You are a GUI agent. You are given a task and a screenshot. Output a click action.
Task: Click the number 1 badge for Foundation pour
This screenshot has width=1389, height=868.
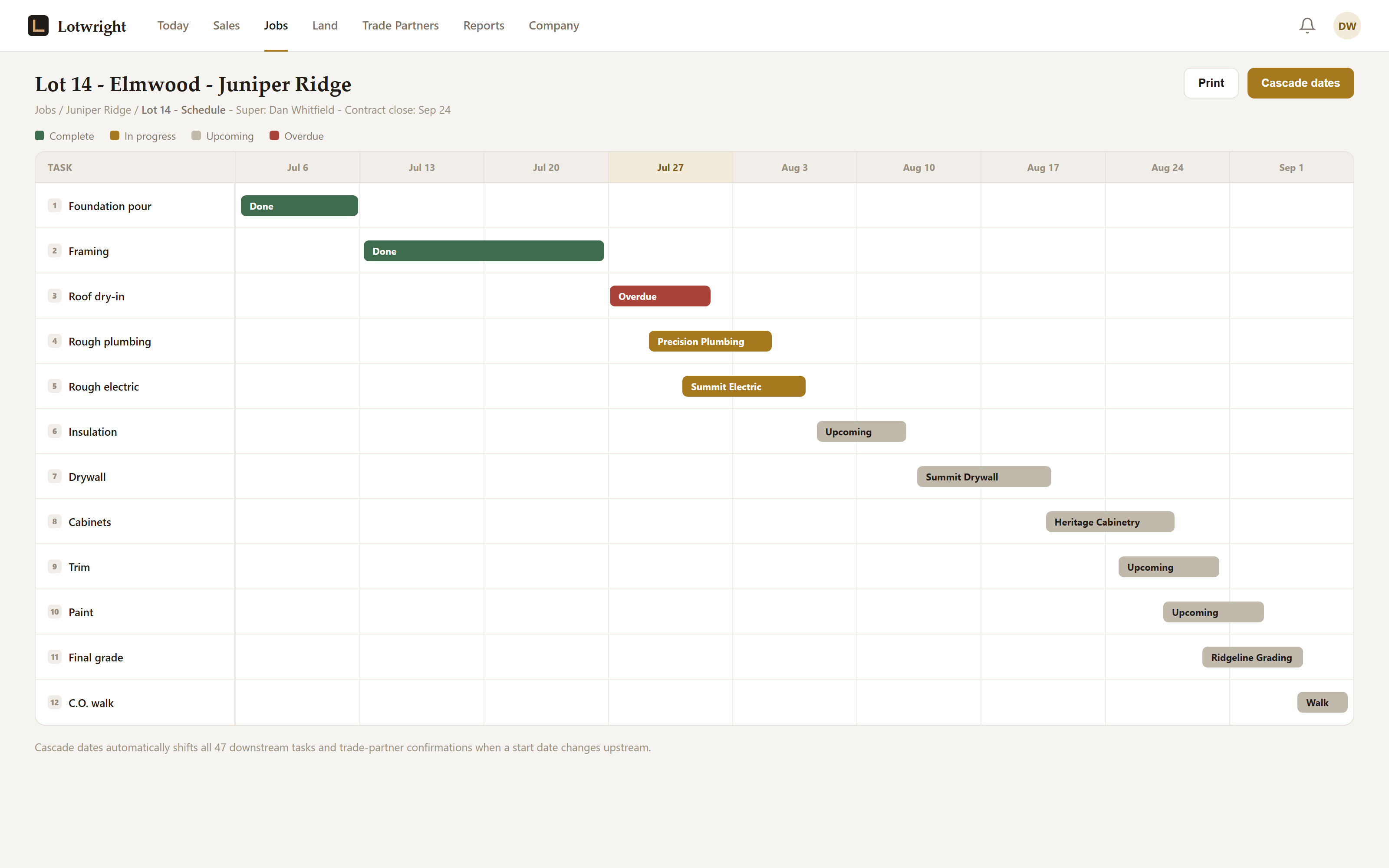[55, 206]
